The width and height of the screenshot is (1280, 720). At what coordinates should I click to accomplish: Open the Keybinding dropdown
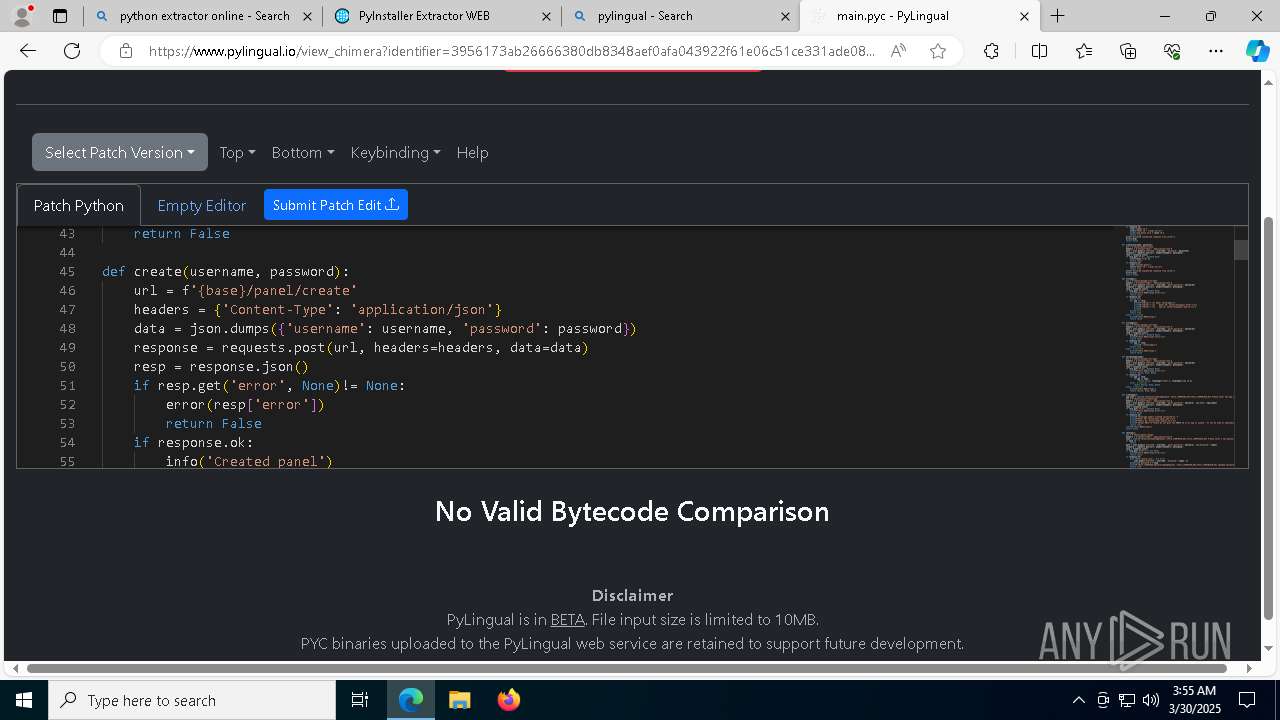pyautogui.click(x=395, y=152)
